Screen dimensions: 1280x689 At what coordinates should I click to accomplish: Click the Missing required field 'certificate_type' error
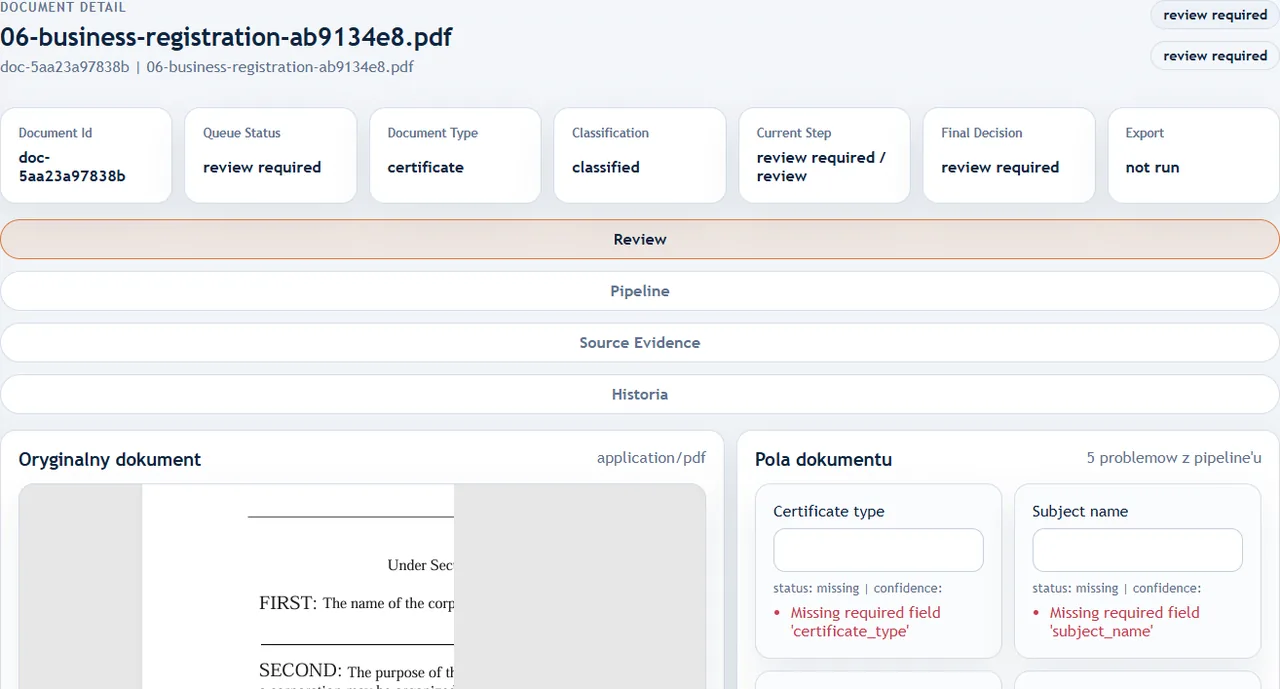865,622
